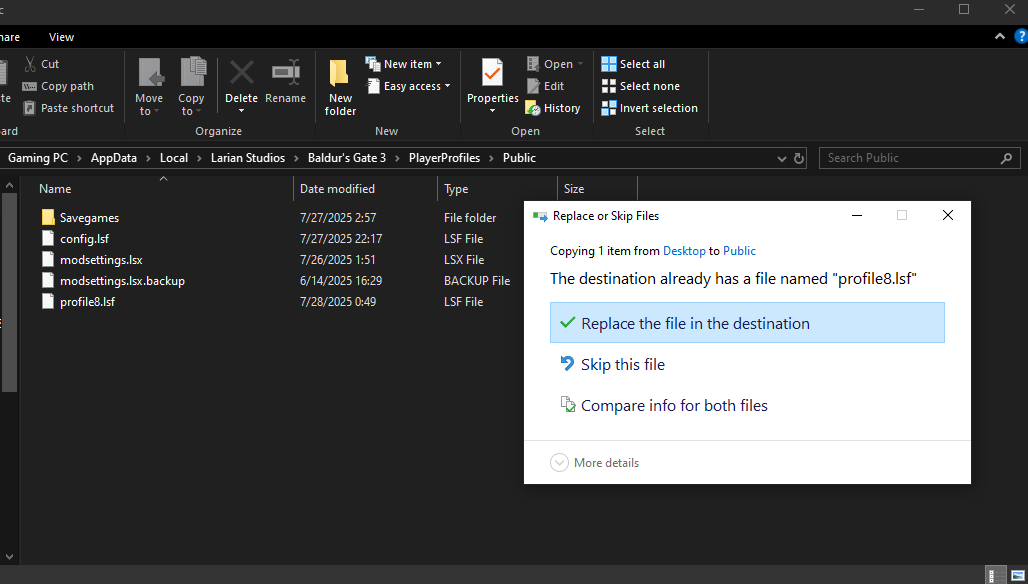Open the Easy access dropdown
Viewport: 1028px width, 584px height.
[x=412, y=86]
